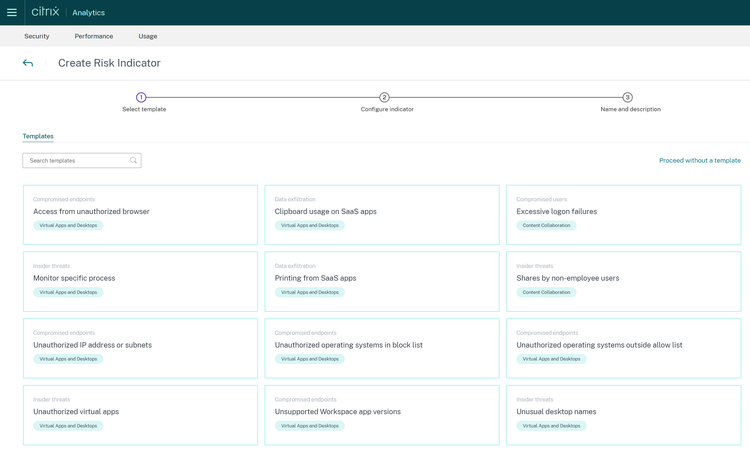Image resolution: width=750 pixels, height=452 pixels.
Task: Click Compromised endpoints label above Unsupported Workspace app versions
Action: 306,399
